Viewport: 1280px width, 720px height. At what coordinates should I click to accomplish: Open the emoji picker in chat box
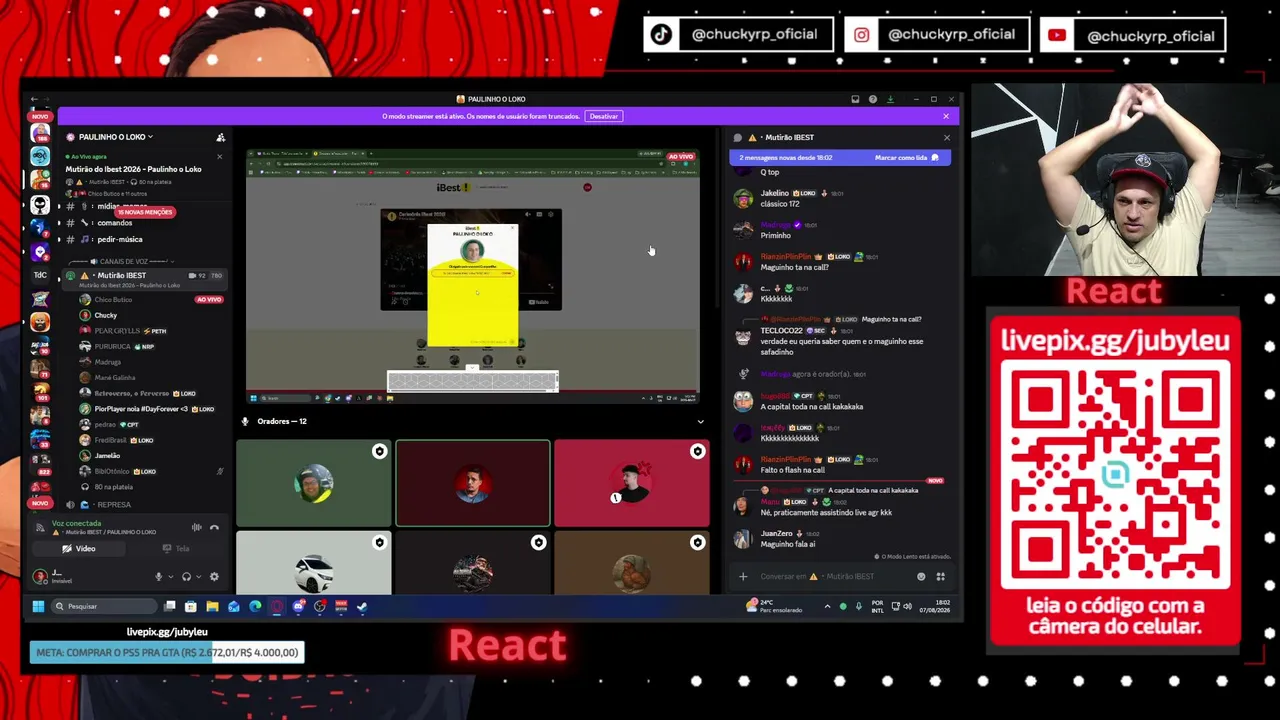click(x=921, y=576)
